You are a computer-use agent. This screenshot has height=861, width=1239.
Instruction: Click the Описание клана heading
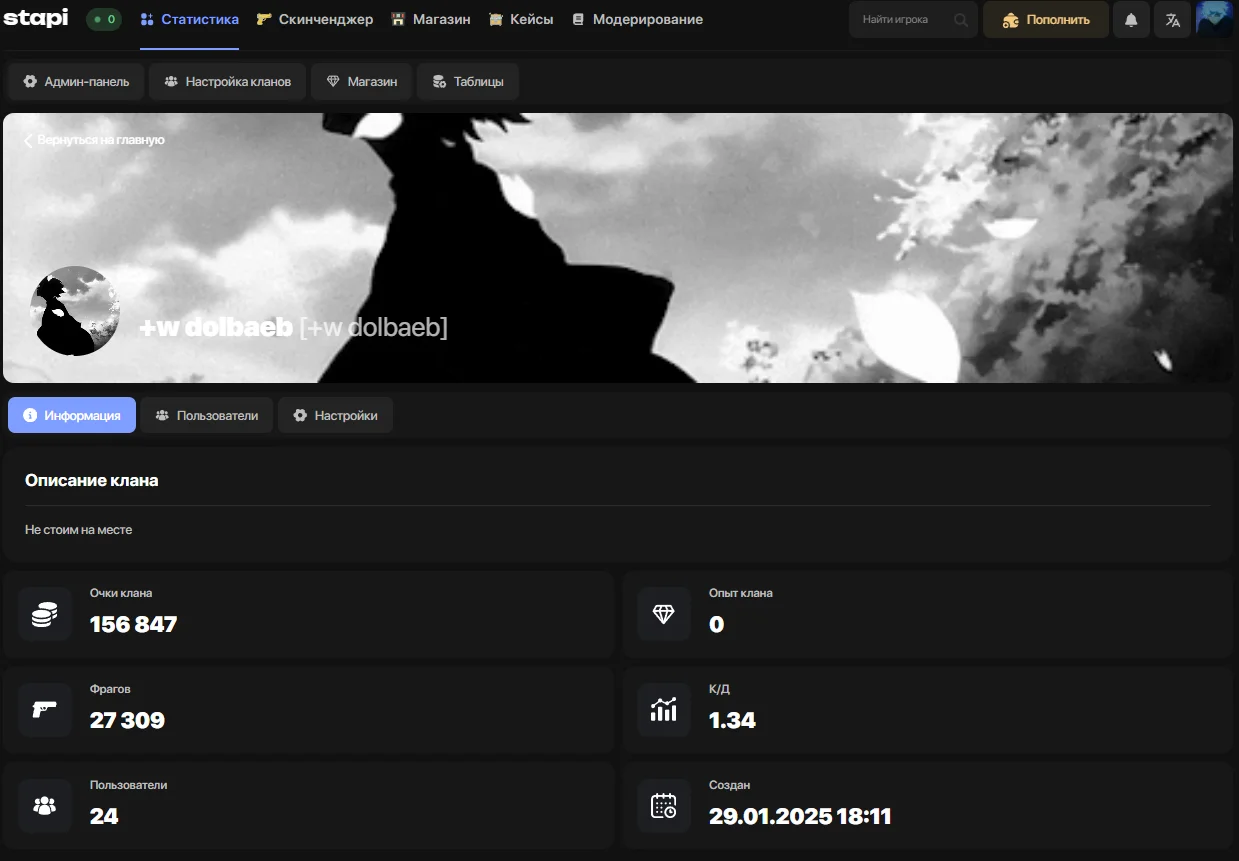coord(91,480)
